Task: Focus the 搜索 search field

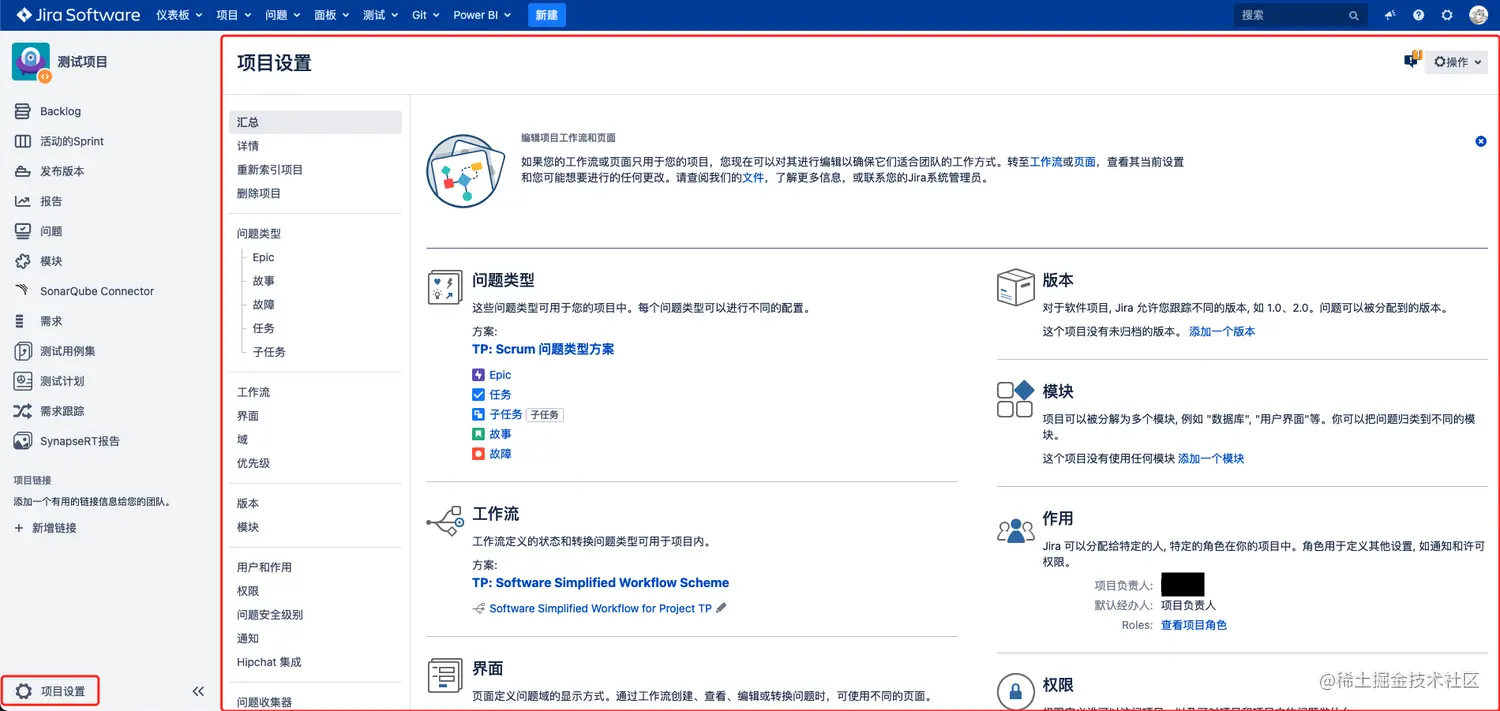Action: (x=1300, y=15)
